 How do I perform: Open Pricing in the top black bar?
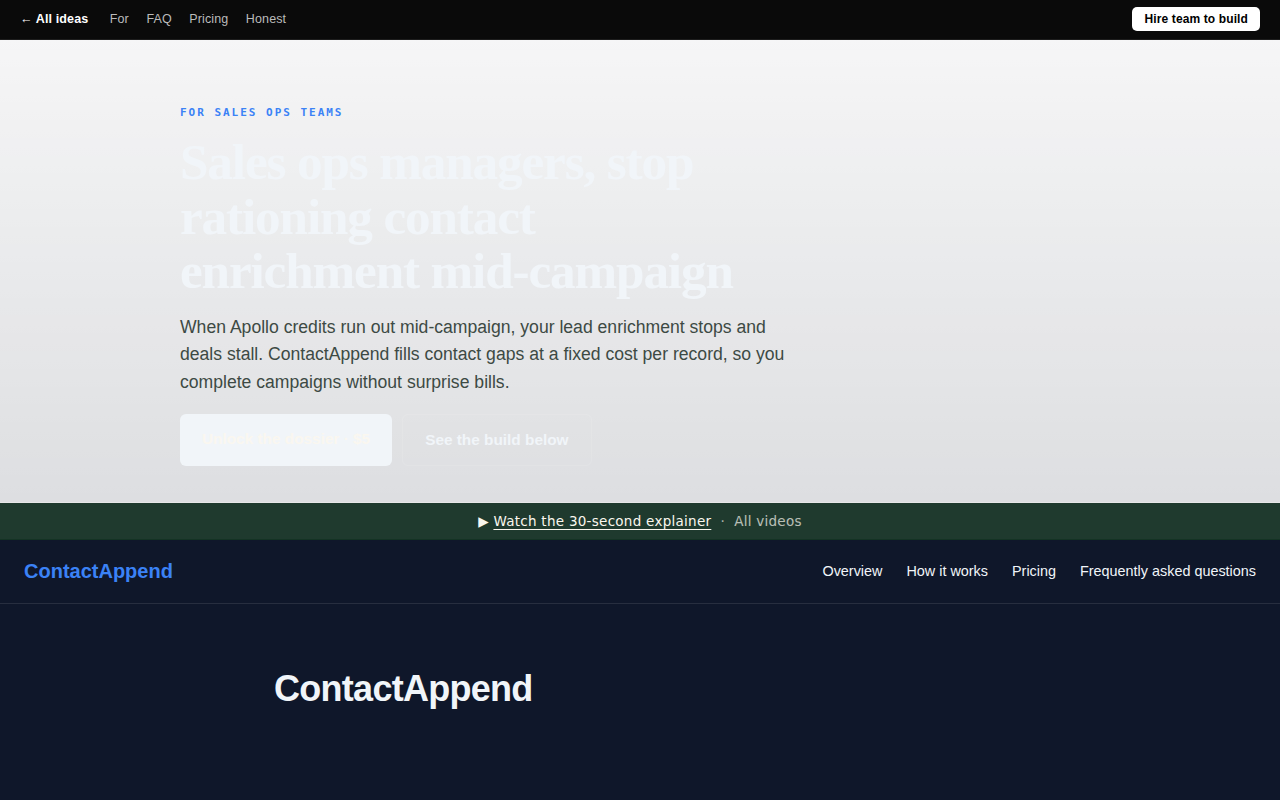pyautogui.click(x=208, y=19)
